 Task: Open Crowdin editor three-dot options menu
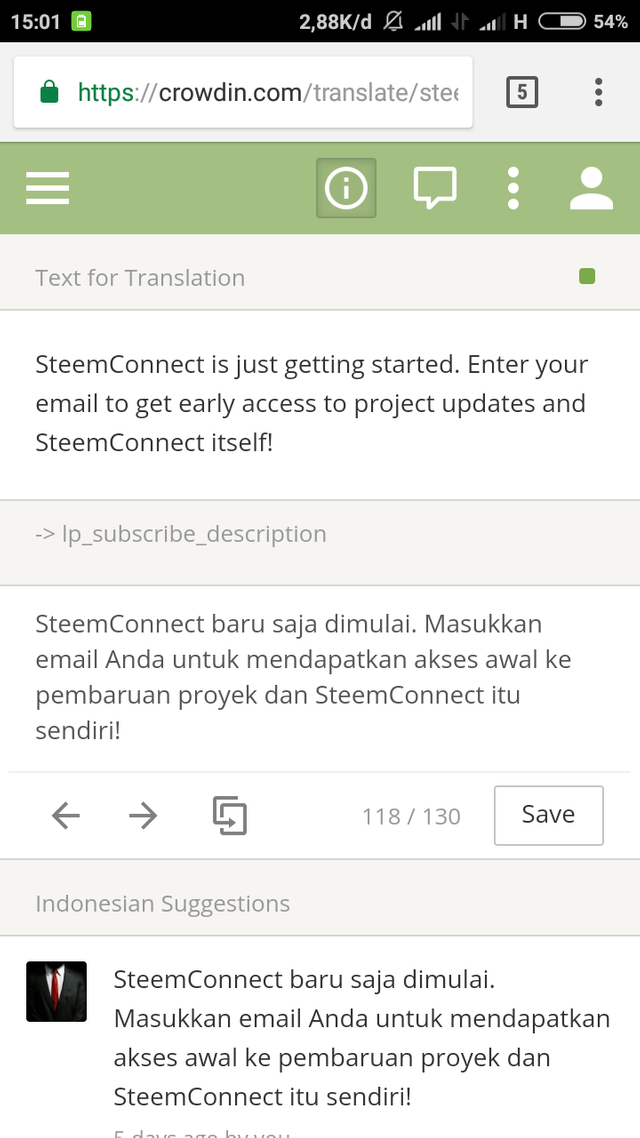[x=513, y=187]
